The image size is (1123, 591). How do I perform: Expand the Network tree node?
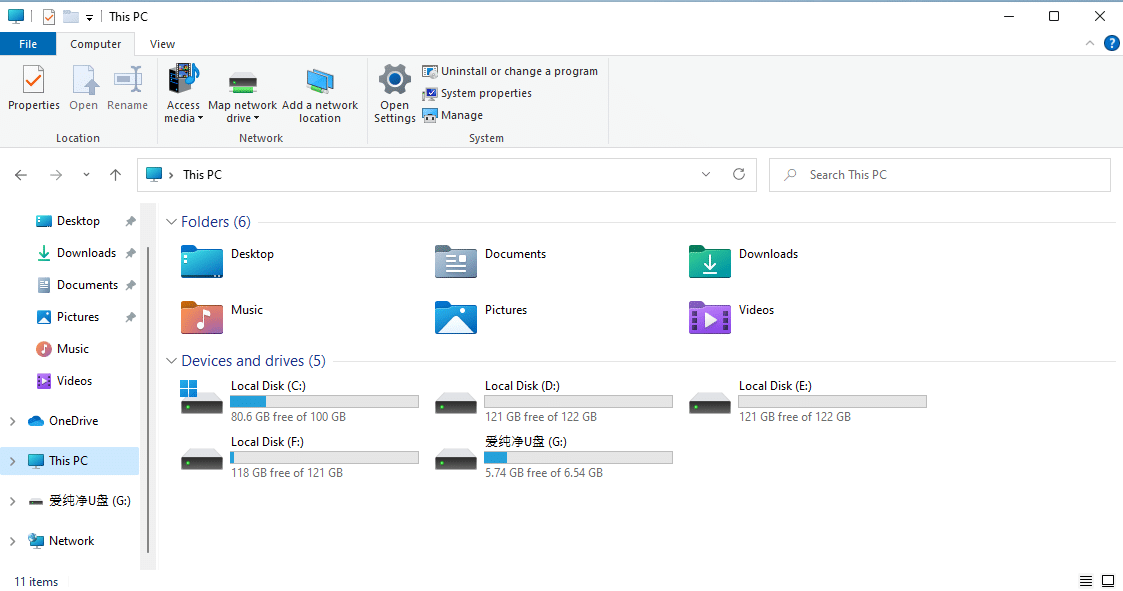click(12, 542)
